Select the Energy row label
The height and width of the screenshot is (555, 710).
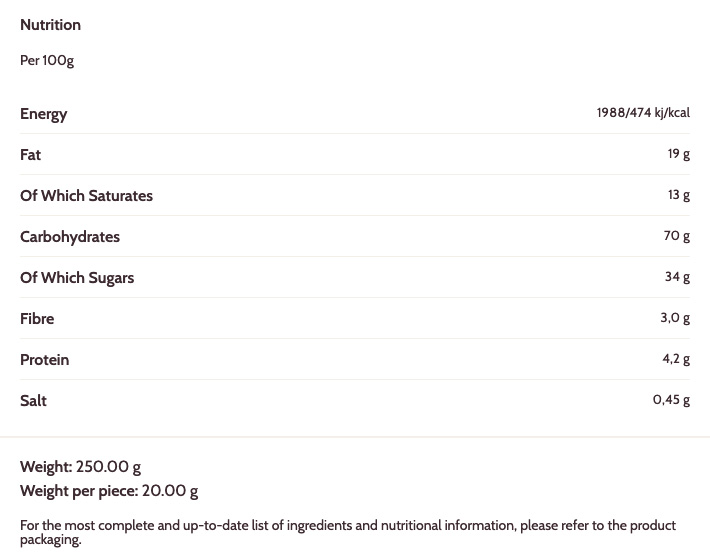coord(44,114)
